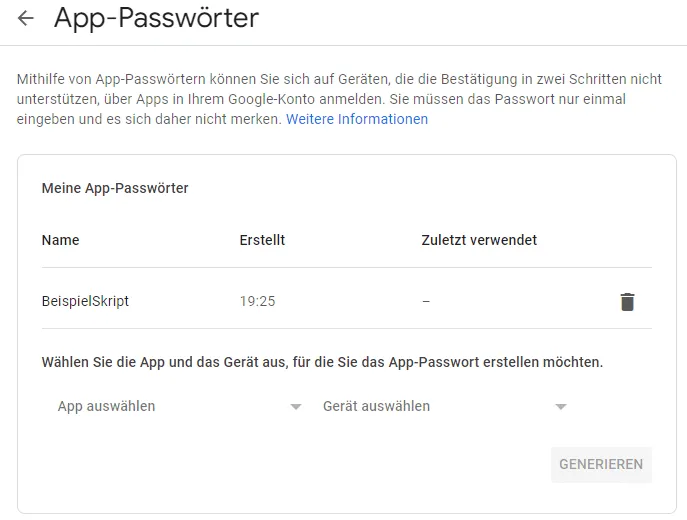Click the dash under Zuletzt verwendet
This screenshot has width=687, height=520.
coord(426,301)
